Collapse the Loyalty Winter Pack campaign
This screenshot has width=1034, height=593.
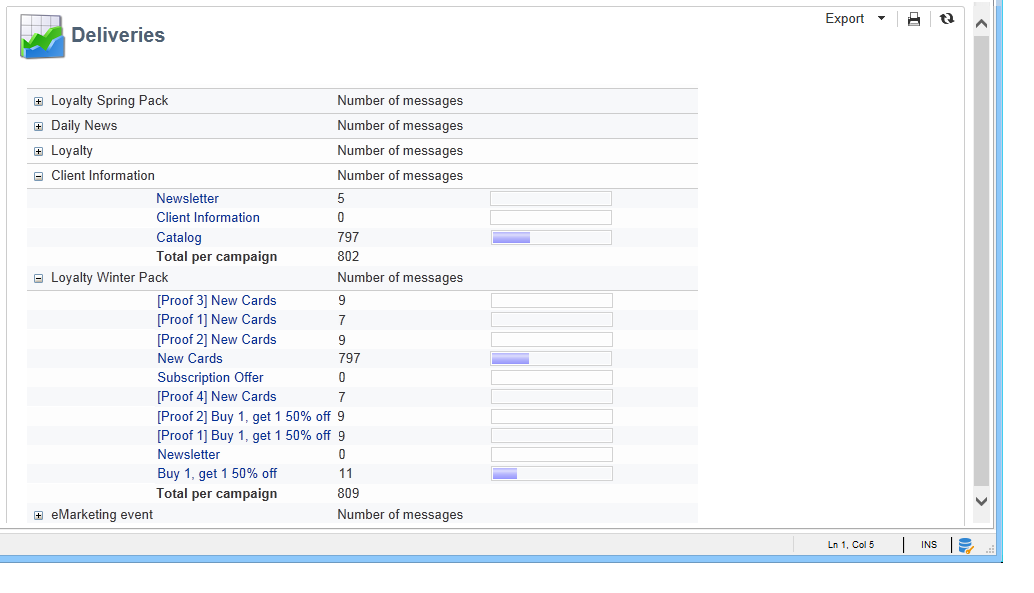[x=38, y=279]
